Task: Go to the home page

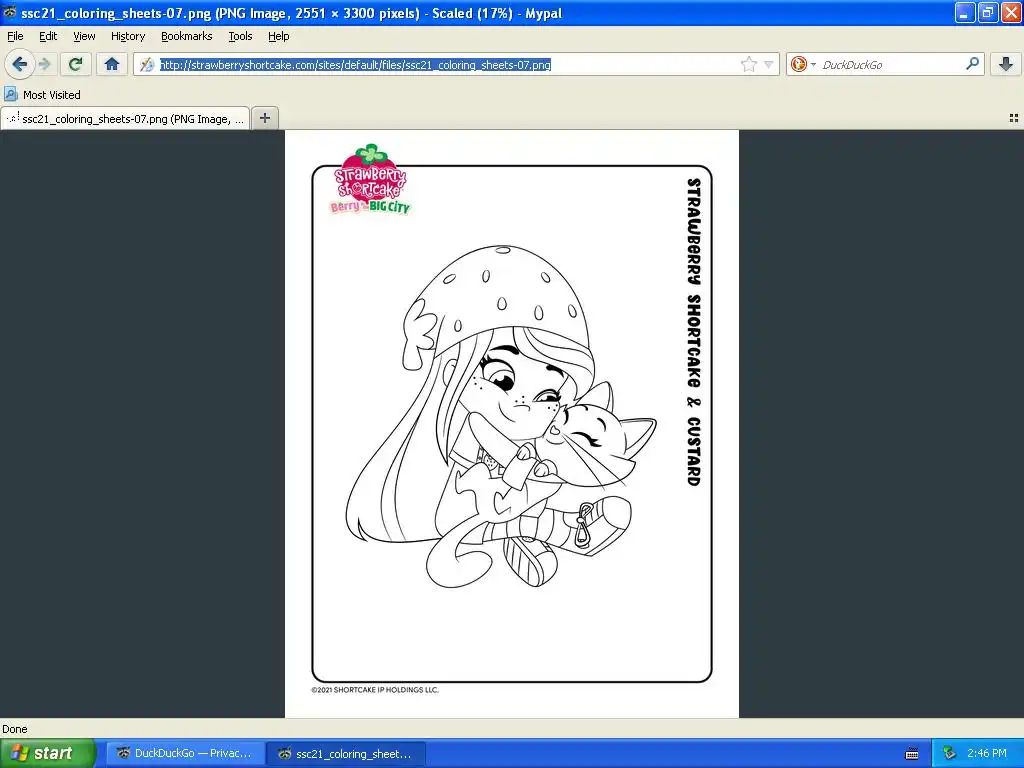Action: 112,64
